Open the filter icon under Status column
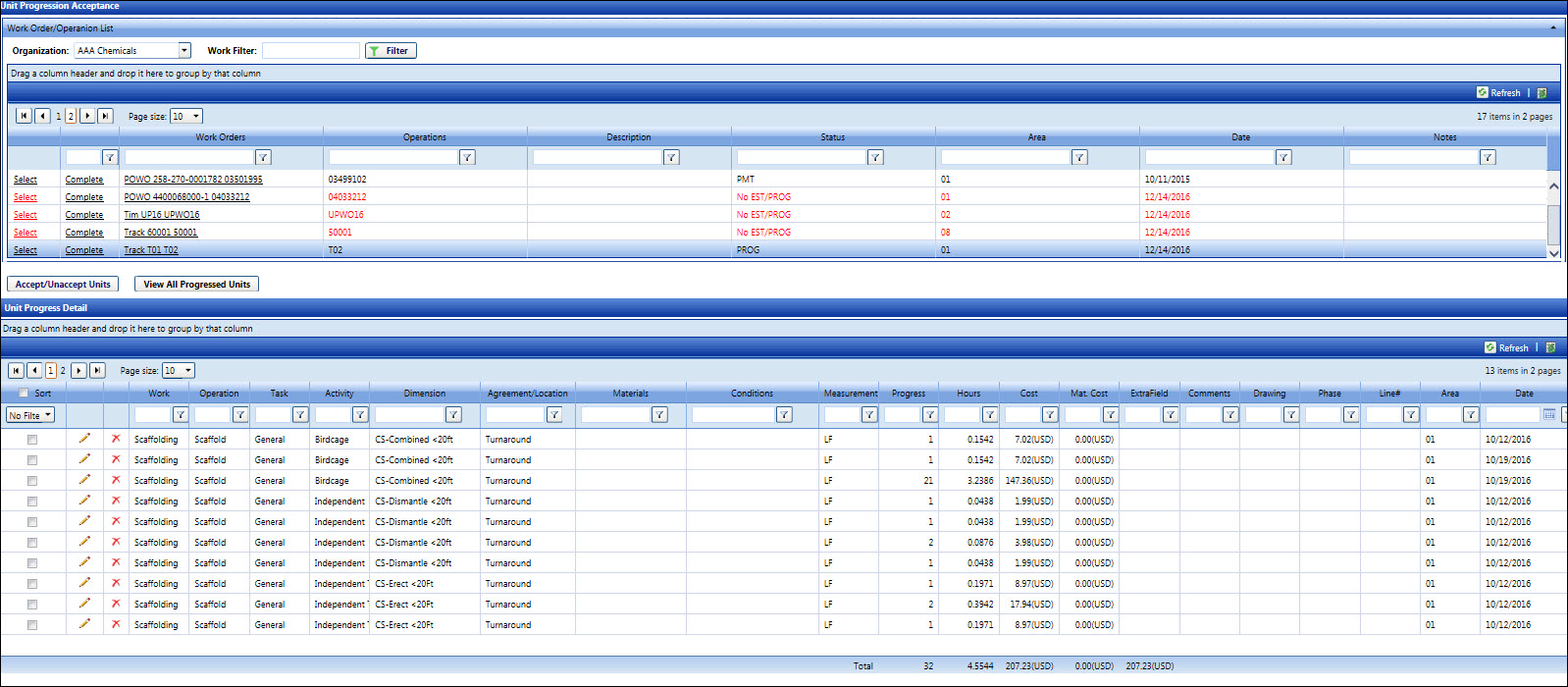Screen dimensions: 1568x687 (875, 157)
